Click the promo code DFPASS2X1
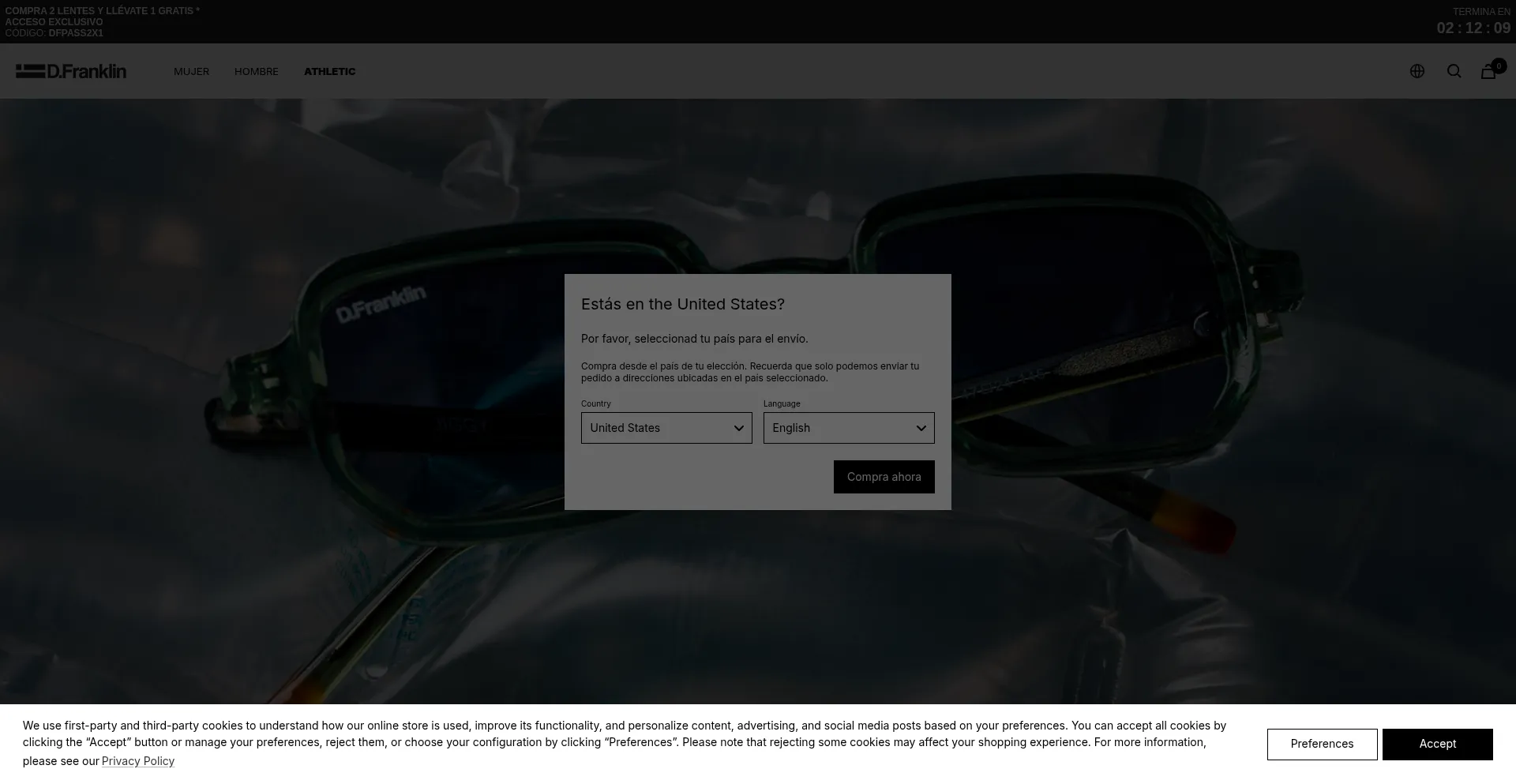 76,33
